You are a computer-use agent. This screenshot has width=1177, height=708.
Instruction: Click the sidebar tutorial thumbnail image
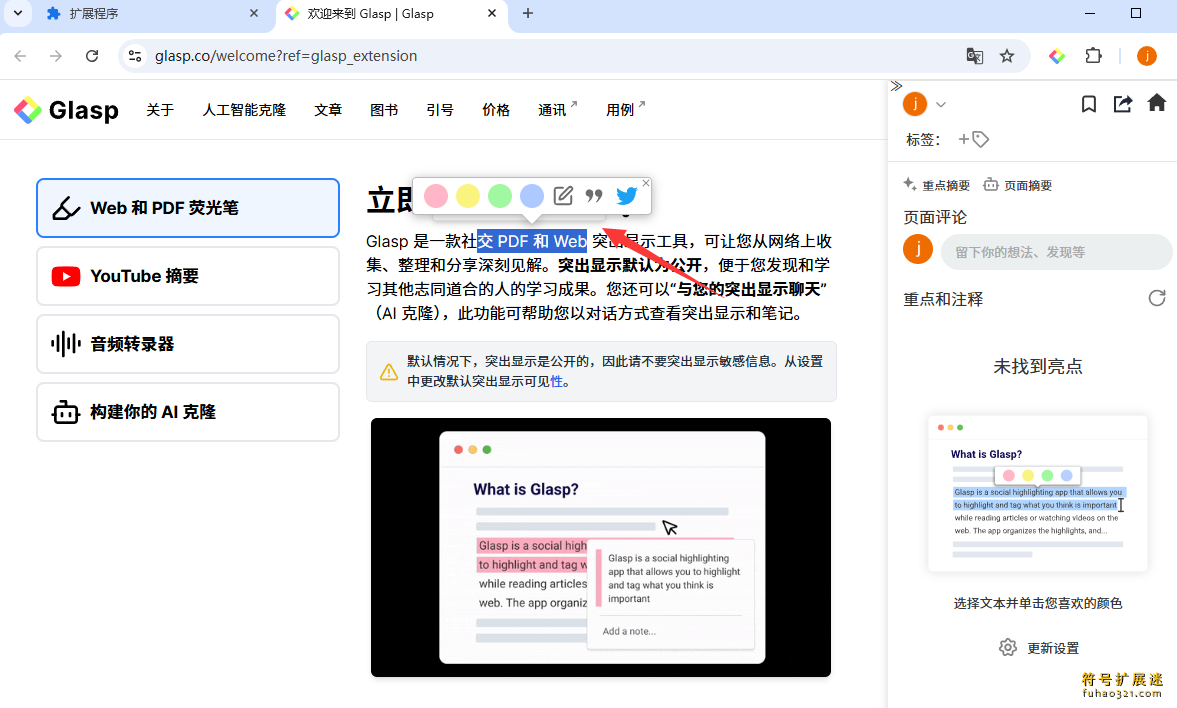point(1037,493)
